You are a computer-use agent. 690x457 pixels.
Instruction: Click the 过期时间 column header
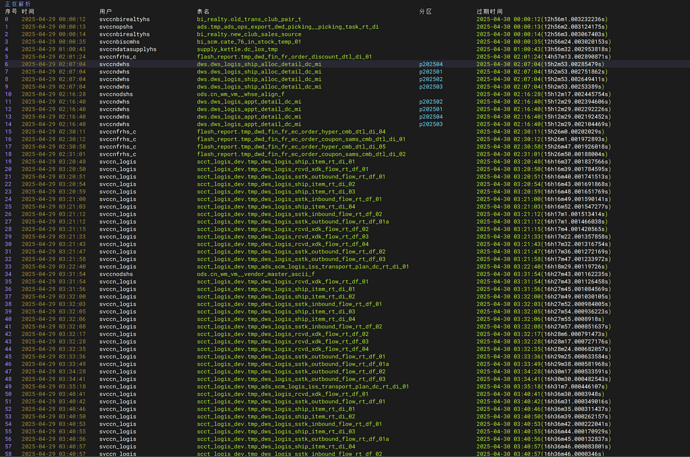point(489,12)
